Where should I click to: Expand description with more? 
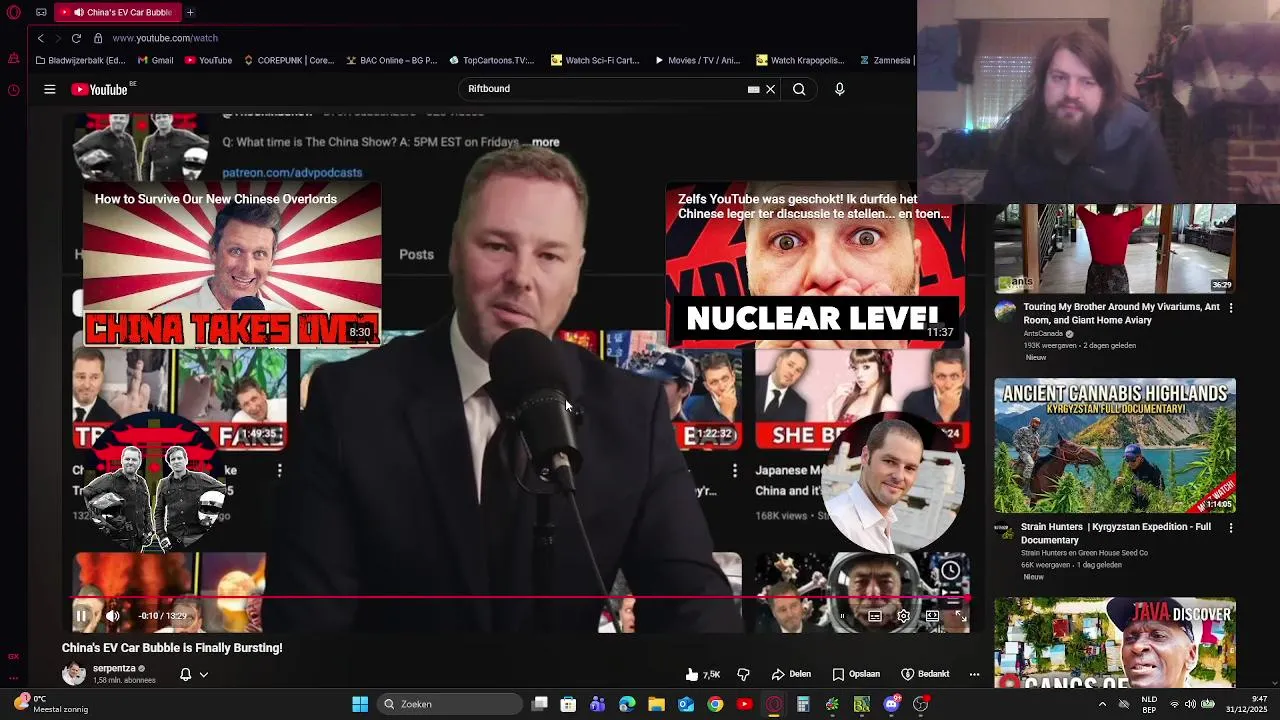546,142
